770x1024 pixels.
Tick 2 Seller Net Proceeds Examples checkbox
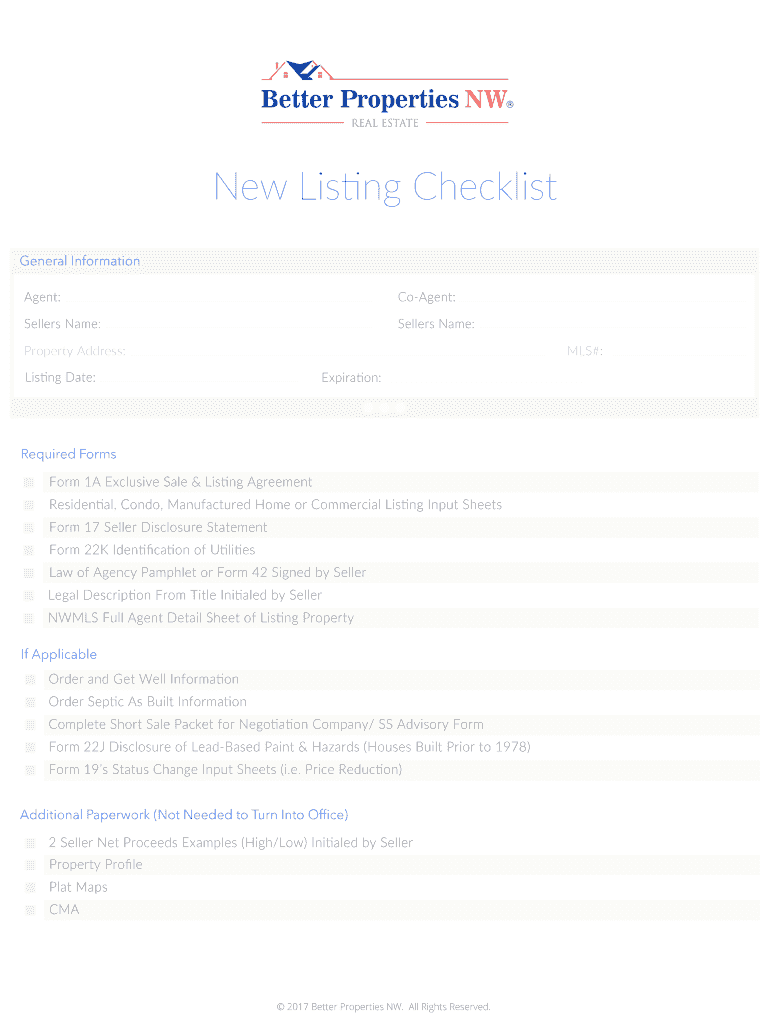(30, 843)
